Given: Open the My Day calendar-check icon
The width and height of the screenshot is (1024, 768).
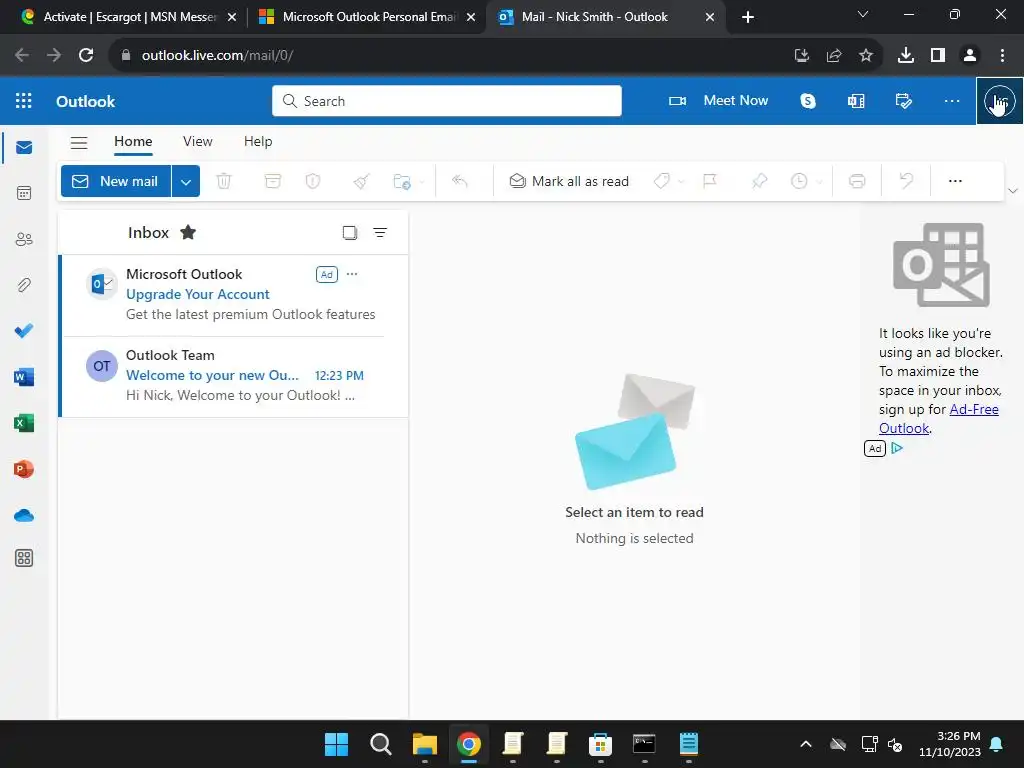Looking at the screenshot, I should point(904,101).
